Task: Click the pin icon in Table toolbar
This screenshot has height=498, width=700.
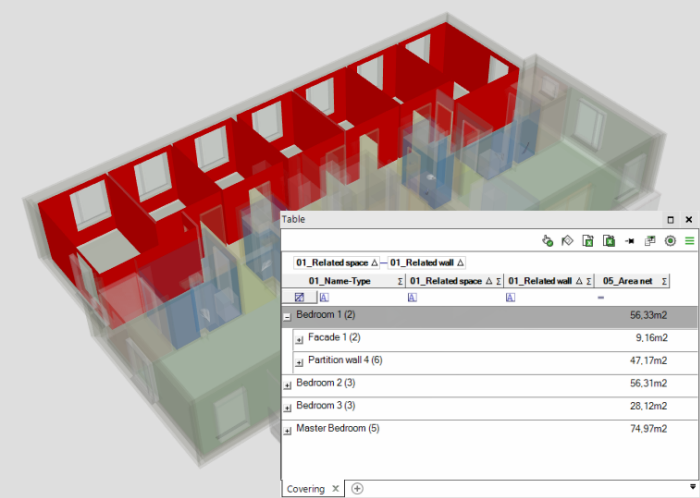Action: click(x=629, y=241)
